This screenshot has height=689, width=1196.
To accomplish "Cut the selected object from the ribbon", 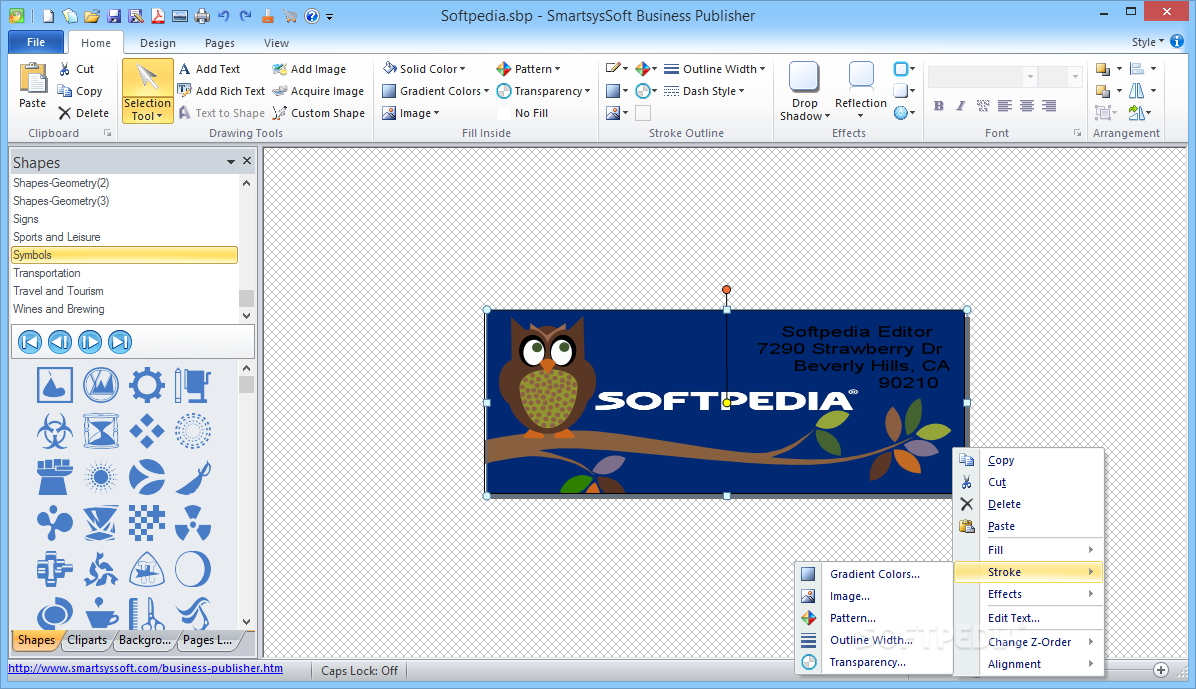I will (x=77, y=69).
